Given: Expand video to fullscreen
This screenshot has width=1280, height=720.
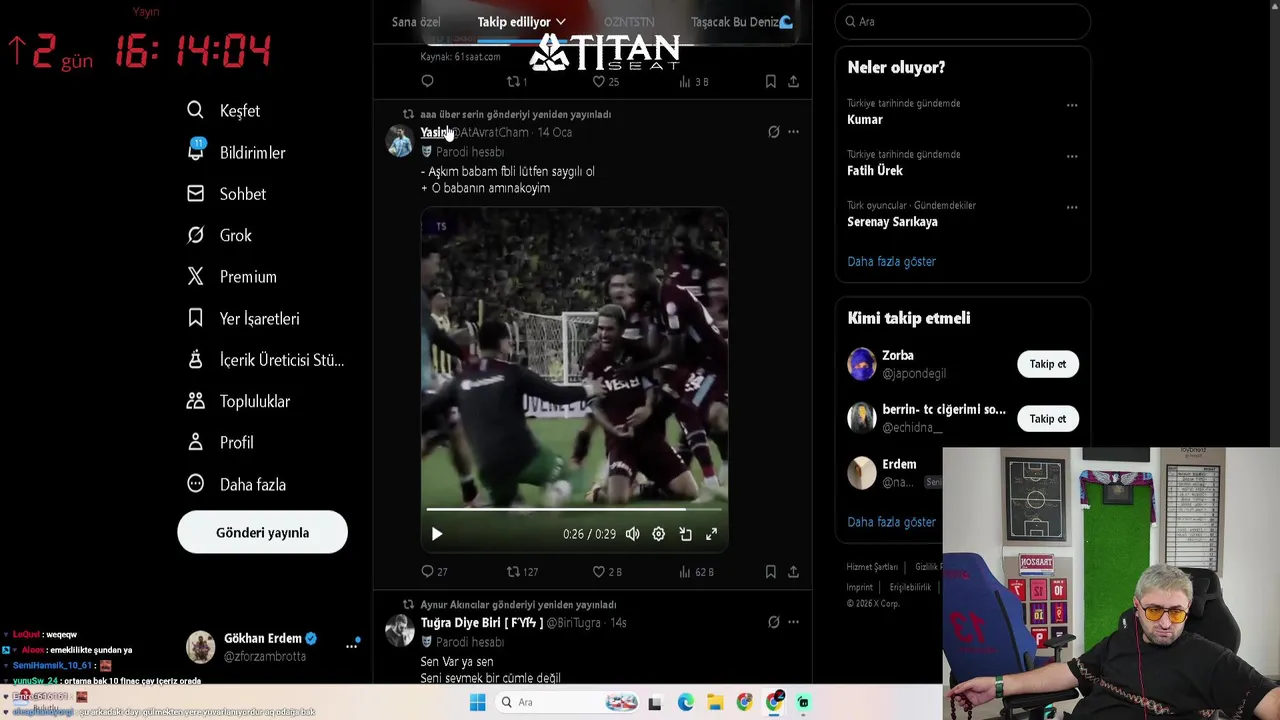Looking at the screenshot, I should (x=711, y=534).
